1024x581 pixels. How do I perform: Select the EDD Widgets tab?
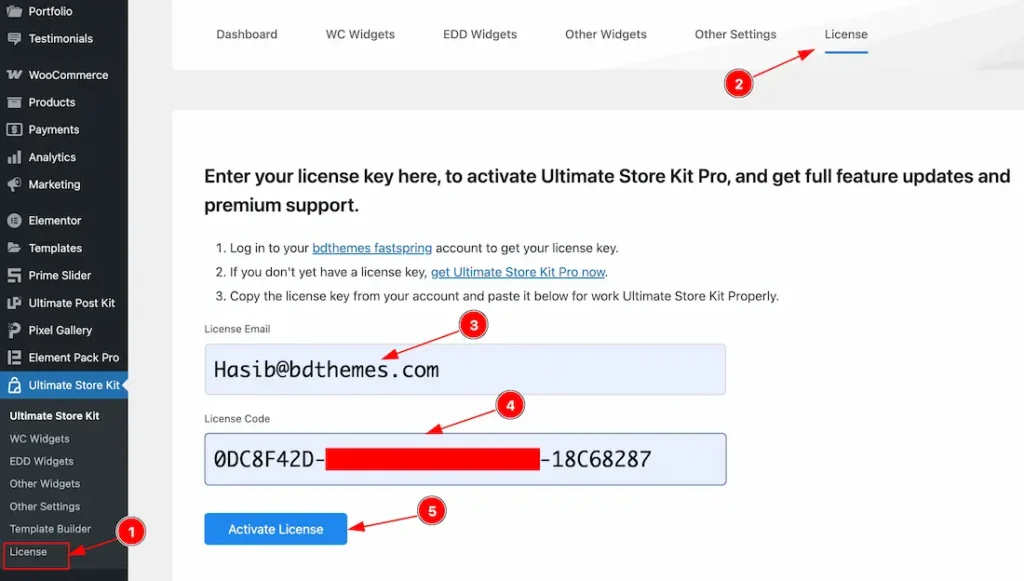click(x=480, y=34)
